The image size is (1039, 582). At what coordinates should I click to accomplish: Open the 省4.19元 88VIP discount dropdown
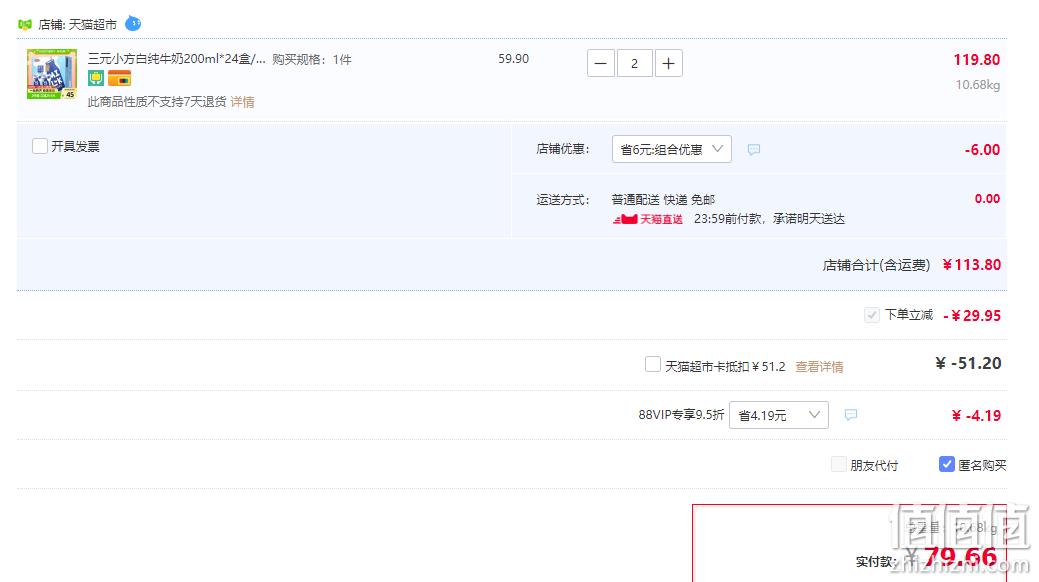tap(779, 415)
